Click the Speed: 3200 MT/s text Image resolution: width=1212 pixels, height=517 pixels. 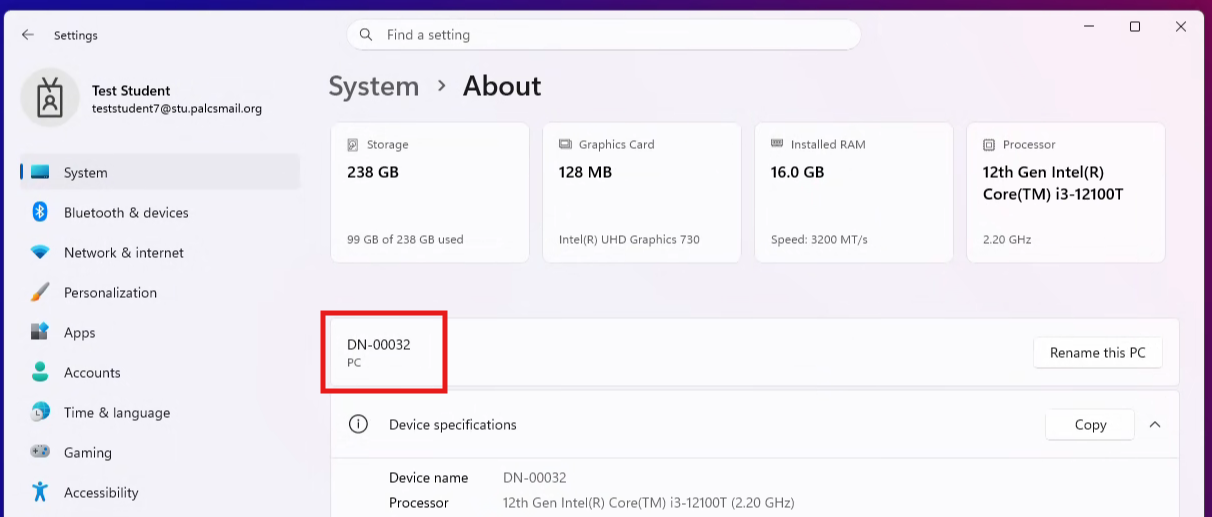pyautogui.click(x=819, y=240)
